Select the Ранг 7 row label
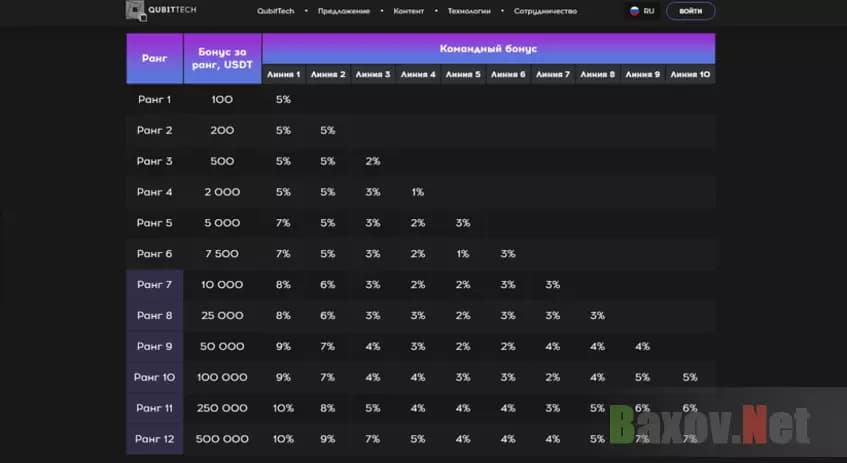 [154, 284]
